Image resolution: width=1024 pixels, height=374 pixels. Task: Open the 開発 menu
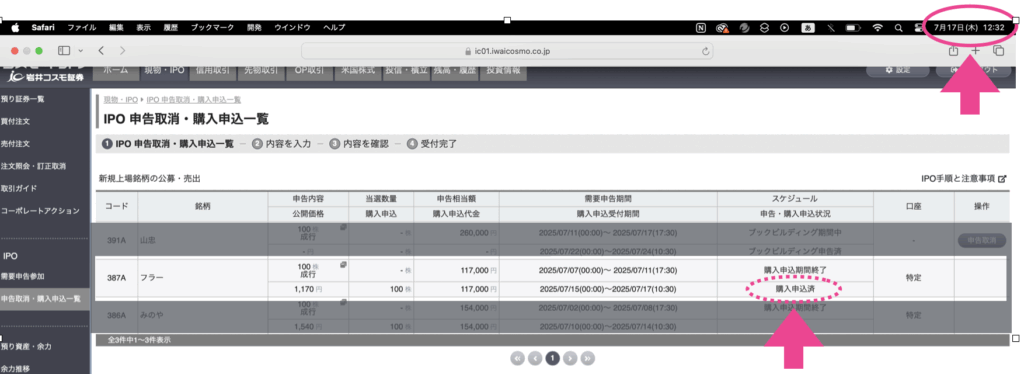254,27
